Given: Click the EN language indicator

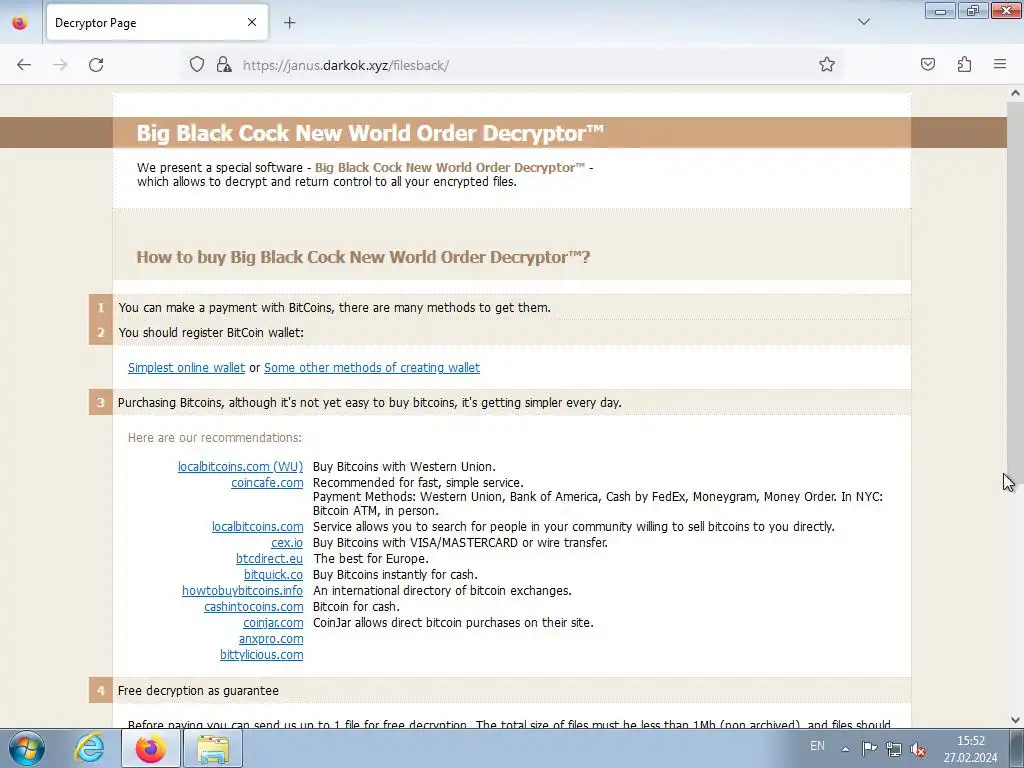Looking at the screenshot, I should 817,746.
